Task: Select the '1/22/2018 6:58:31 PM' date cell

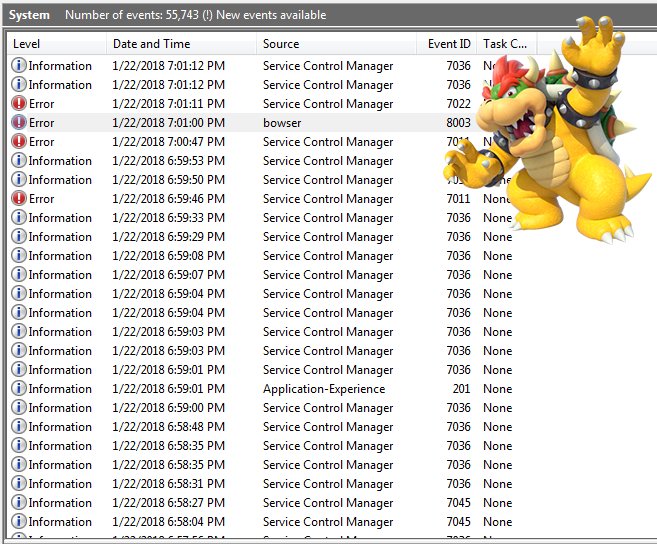Action: 168,484
